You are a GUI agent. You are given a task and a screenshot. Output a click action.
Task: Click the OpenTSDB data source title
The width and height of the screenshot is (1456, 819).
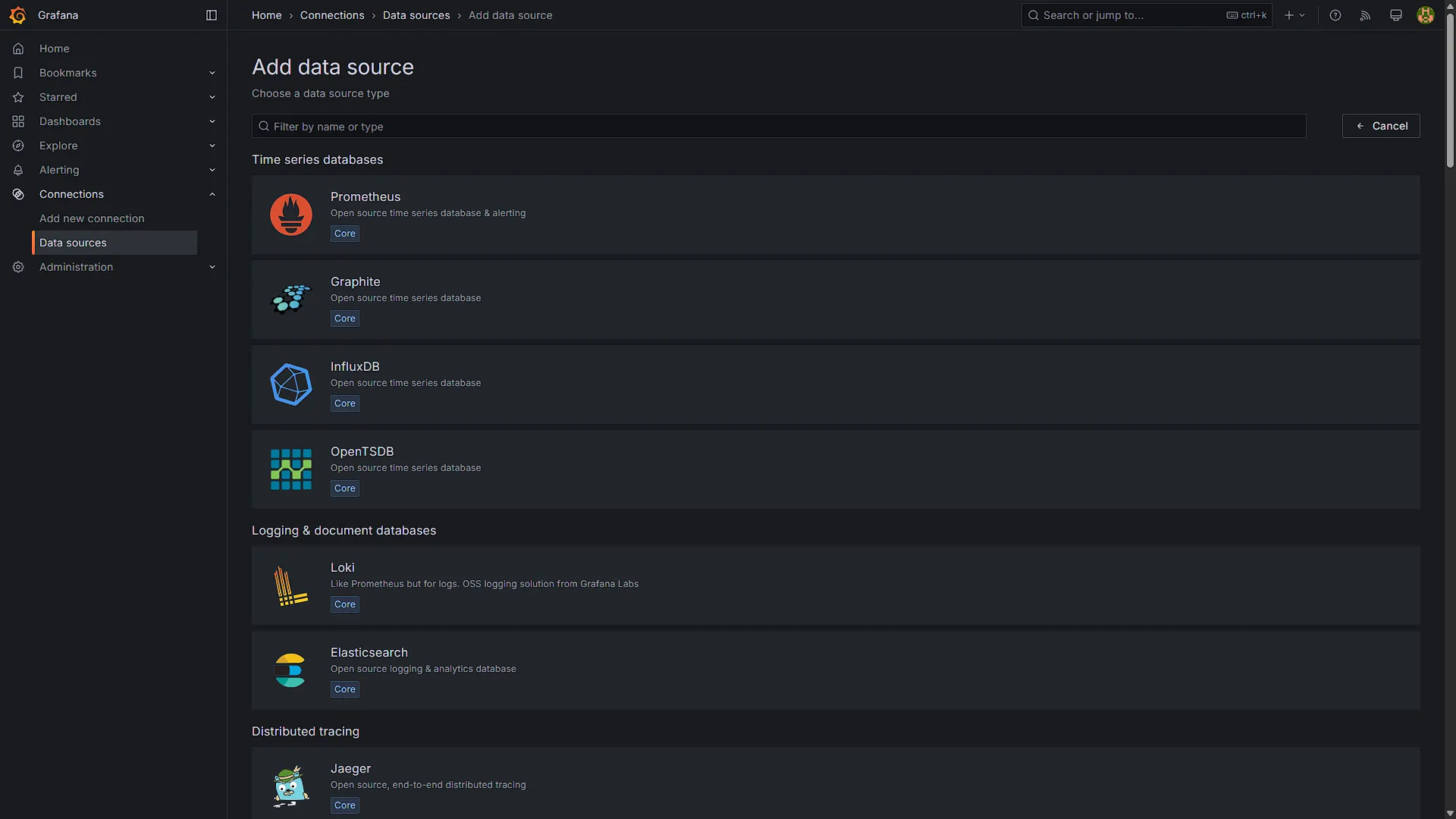[x=362, y=451]
